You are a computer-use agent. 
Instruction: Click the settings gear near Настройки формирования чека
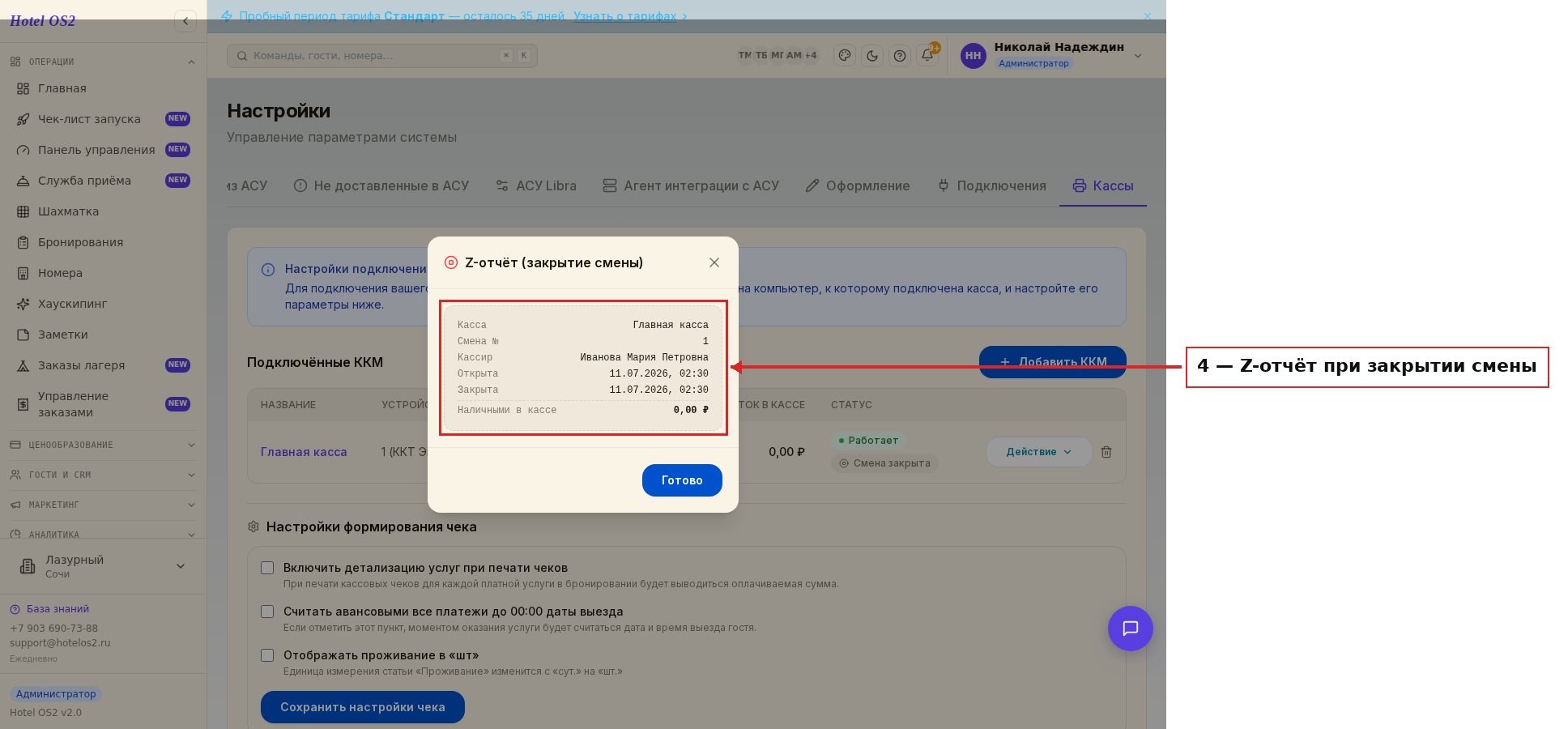pos(254,526)
